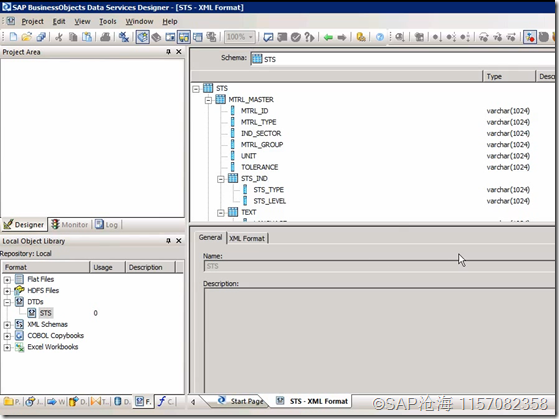Collapse the STS_IND node
Image resolution: width=559 pixels, height=419 pixels.
(221, 179)
